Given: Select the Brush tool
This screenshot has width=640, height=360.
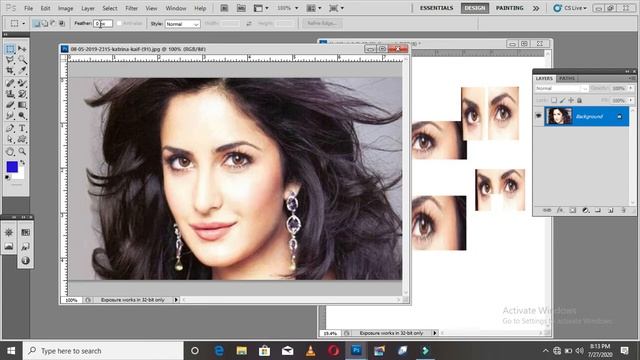Looking at the screenshot, I should [x=22, y=83].
